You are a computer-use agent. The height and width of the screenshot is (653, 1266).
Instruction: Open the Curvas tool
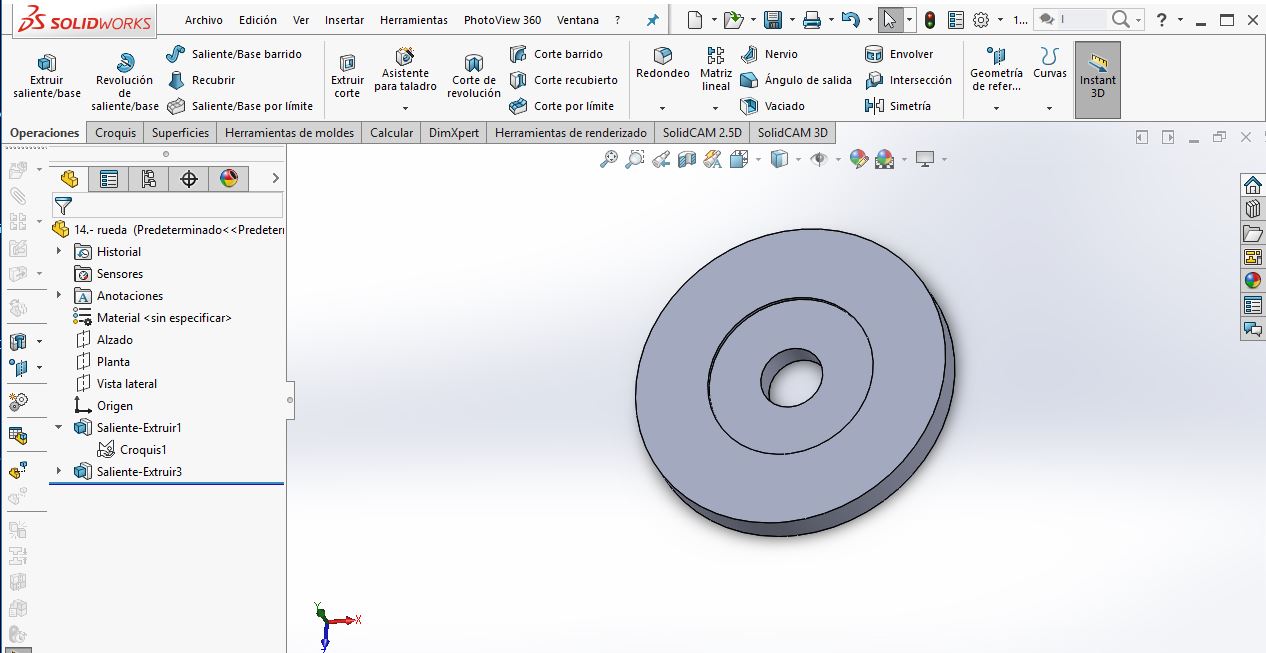point(1049,64)
